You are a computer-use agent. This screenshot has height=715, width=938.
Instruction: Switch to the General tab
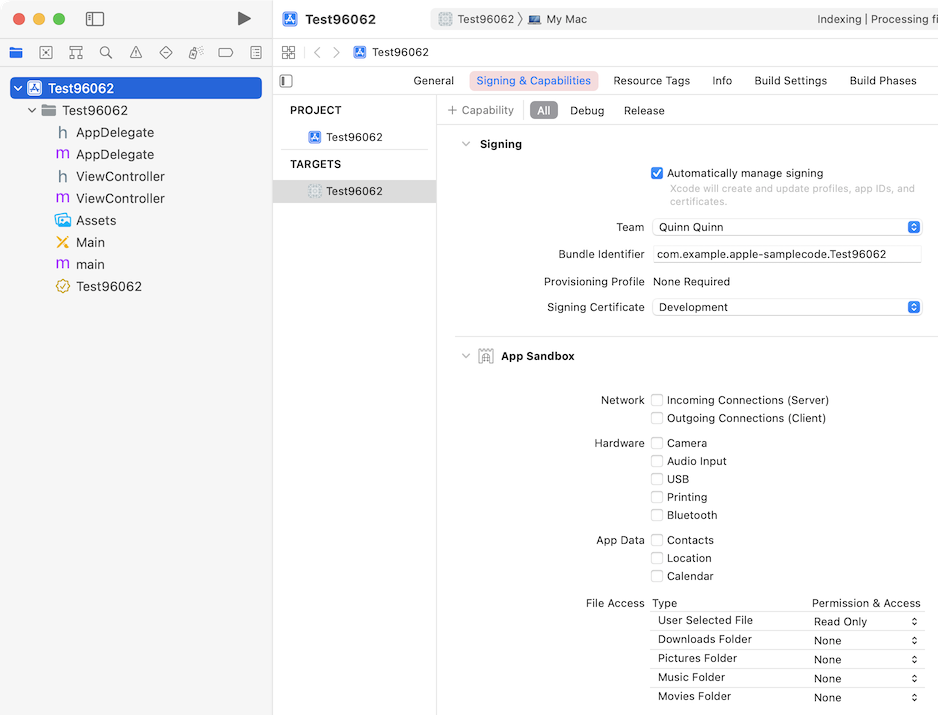(x=434, y=81)
